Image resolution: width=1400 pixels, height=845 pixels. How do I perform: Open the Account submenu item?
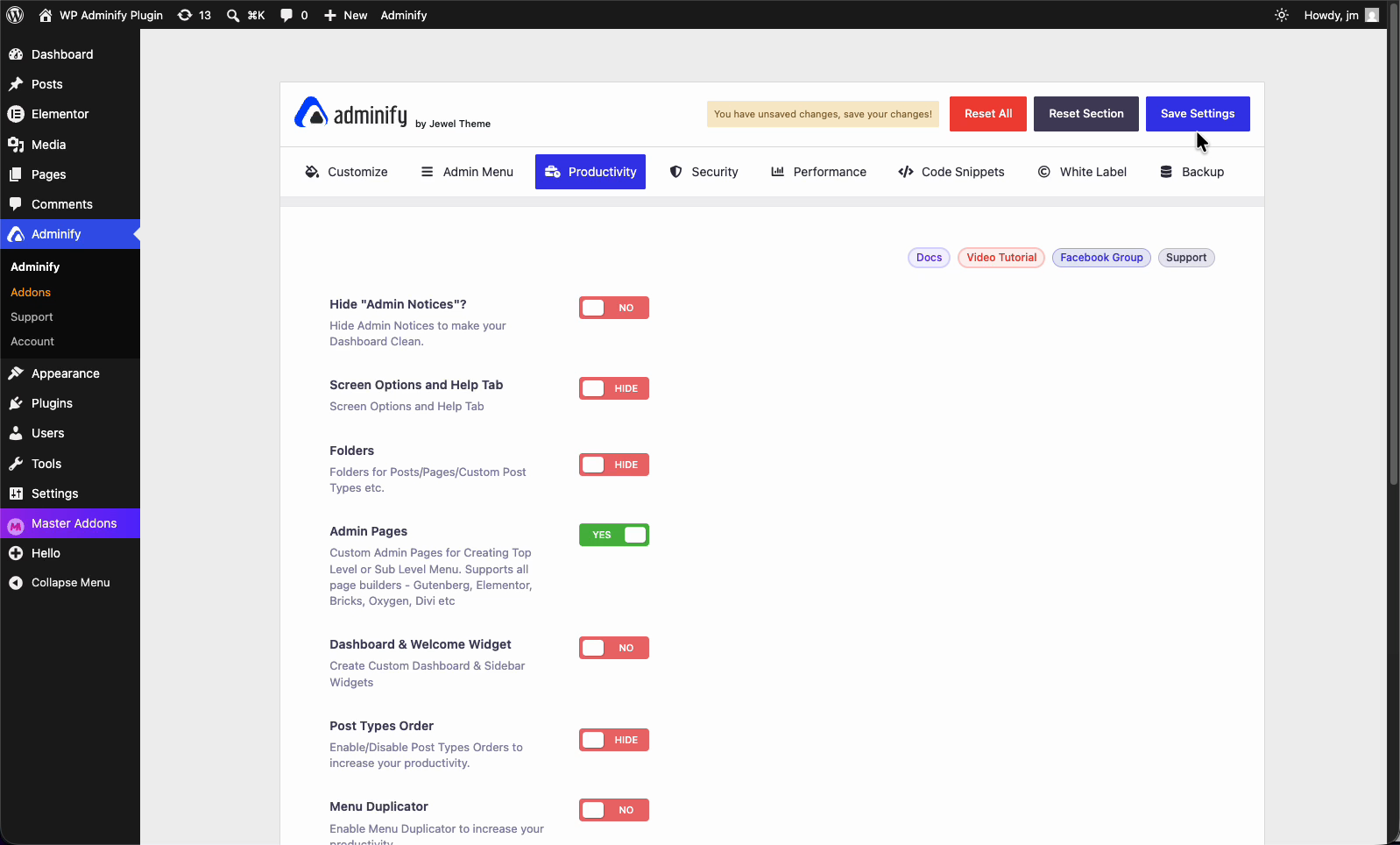[x=32, y=341]
